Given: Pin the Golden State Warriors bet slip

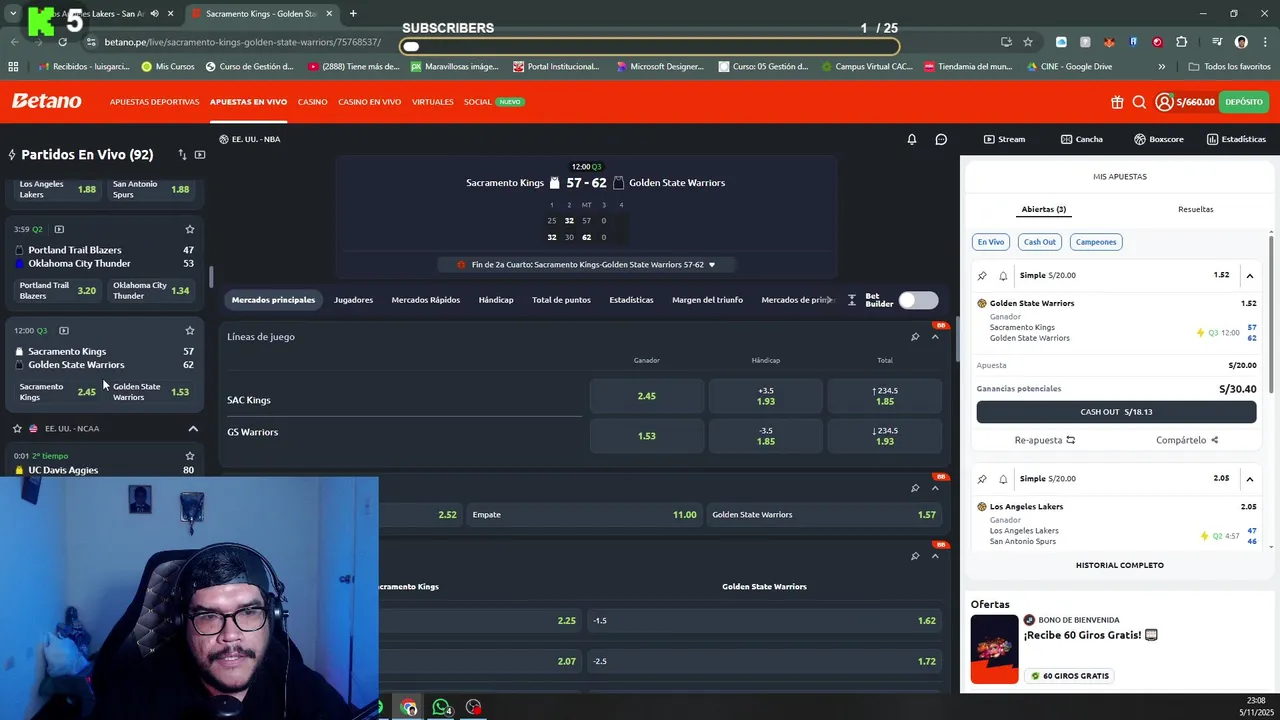Looking at the screenshot, I should click(x=982, y=275).
